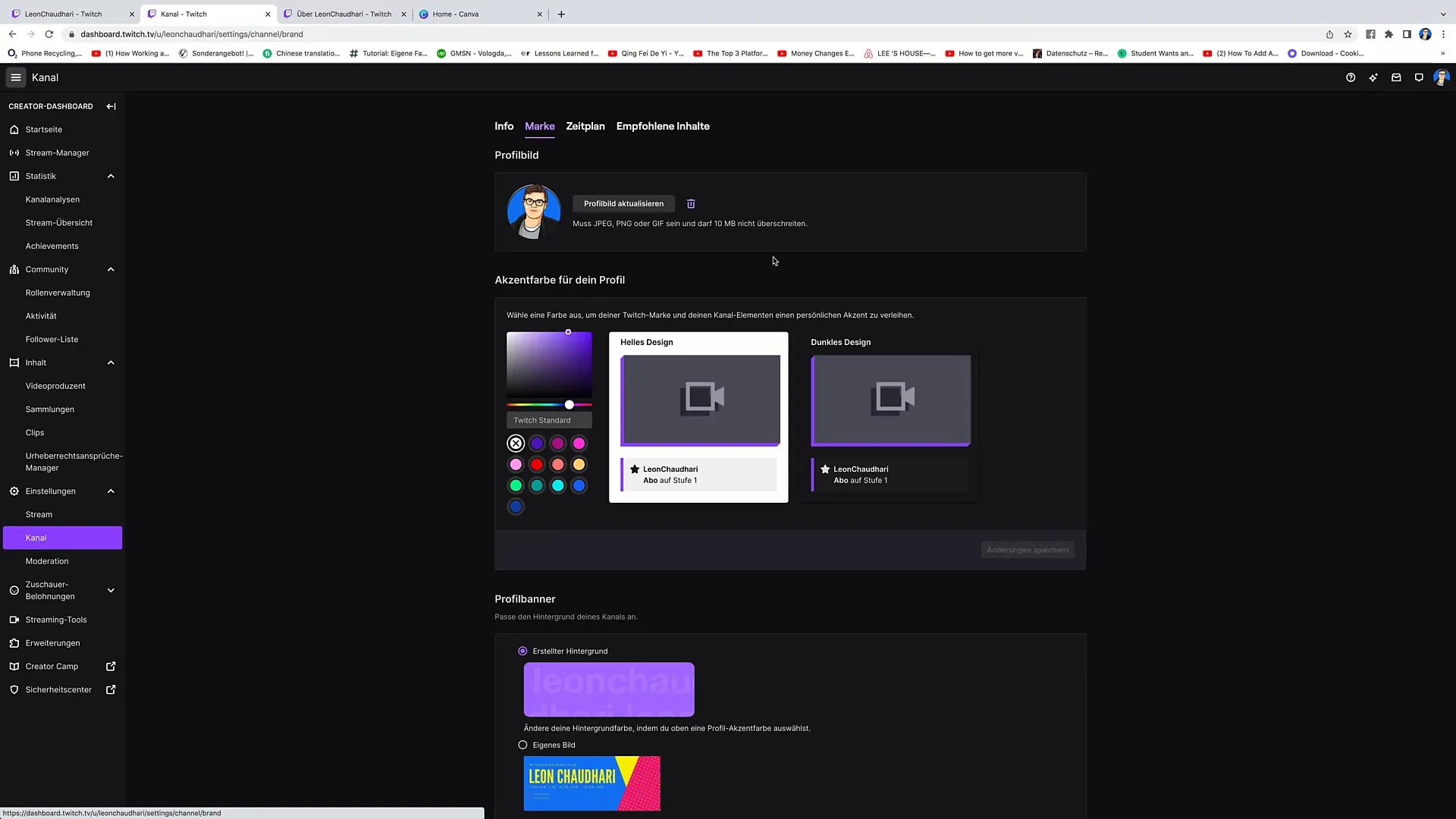The width and height of the screenshot is (1456, 819).
Task: Click the saturation gradient color picker area
Action: tap(549, 365)
